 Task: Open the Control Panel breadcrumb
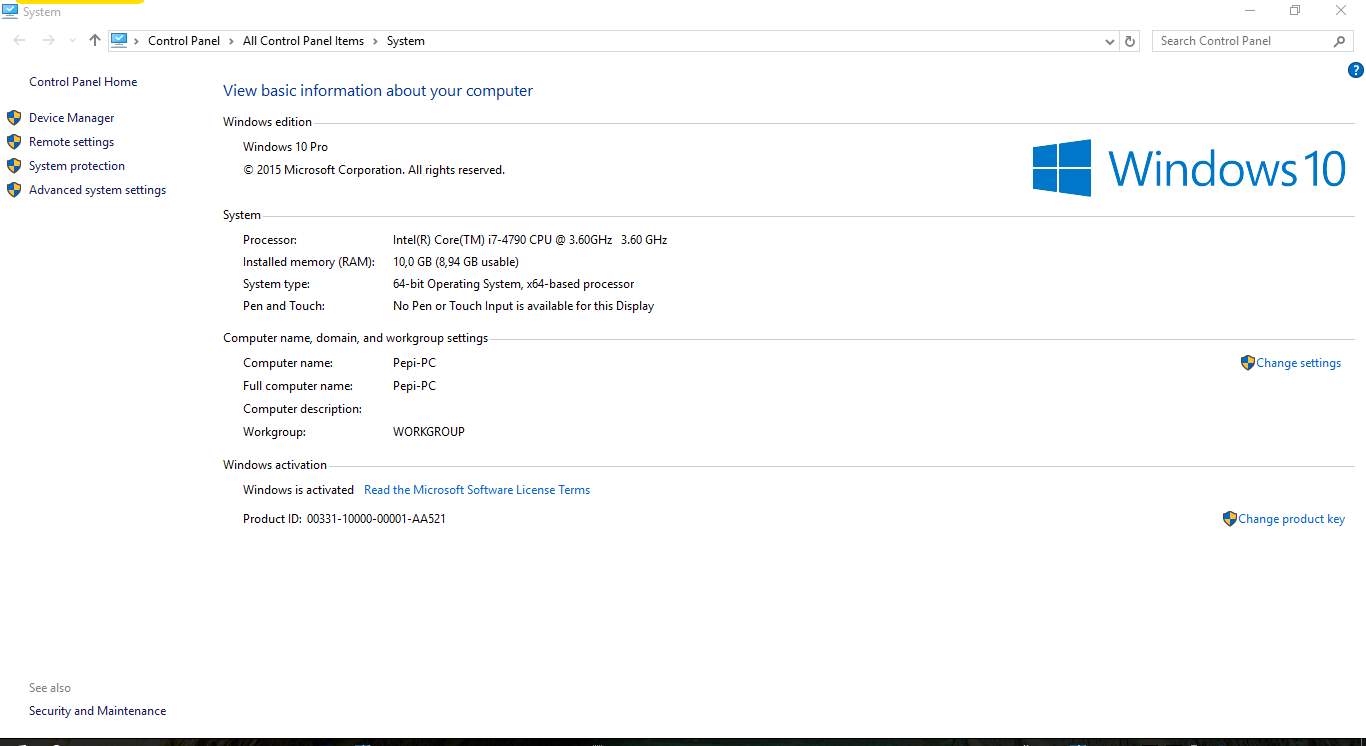(x=184, y=41)
